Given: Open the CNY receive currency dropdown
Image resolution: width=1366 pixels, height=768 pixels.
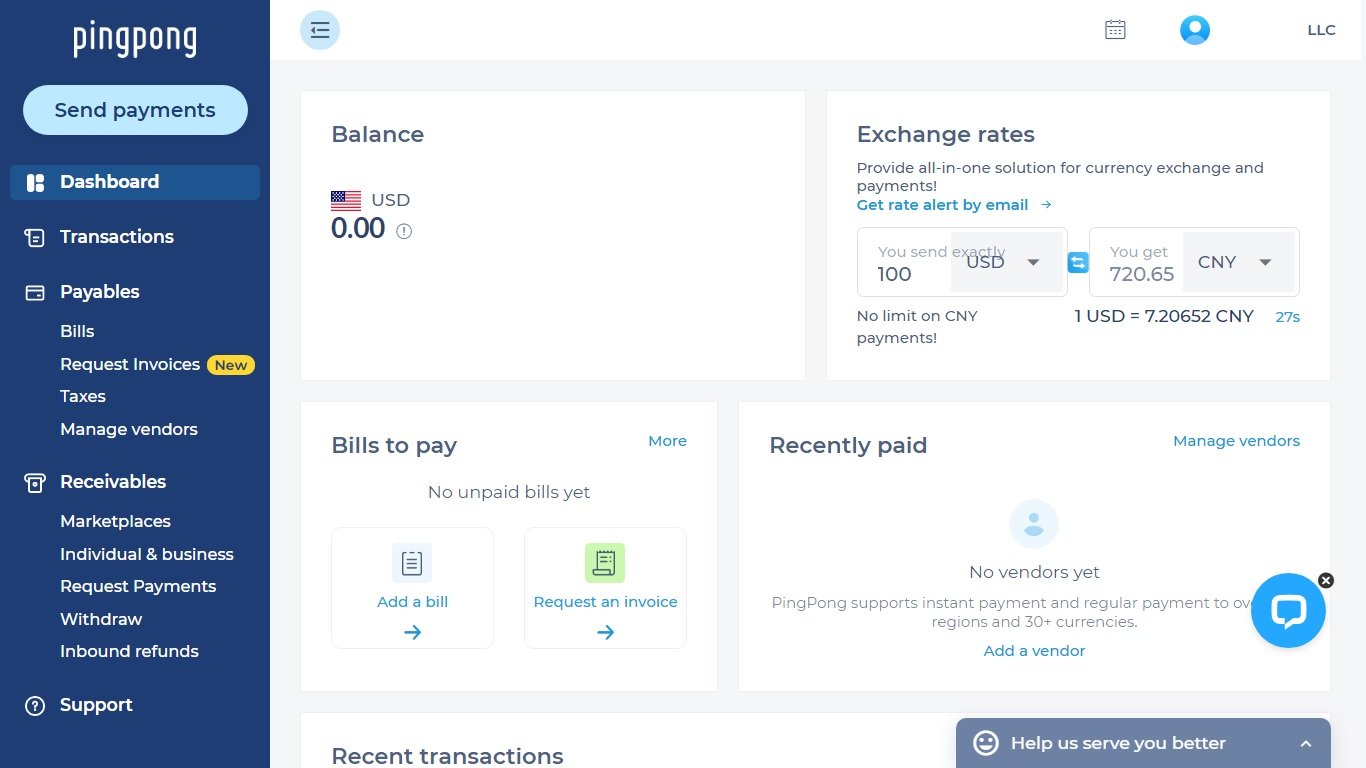Looking at the screenshot, I should (x=1238, y=262).
